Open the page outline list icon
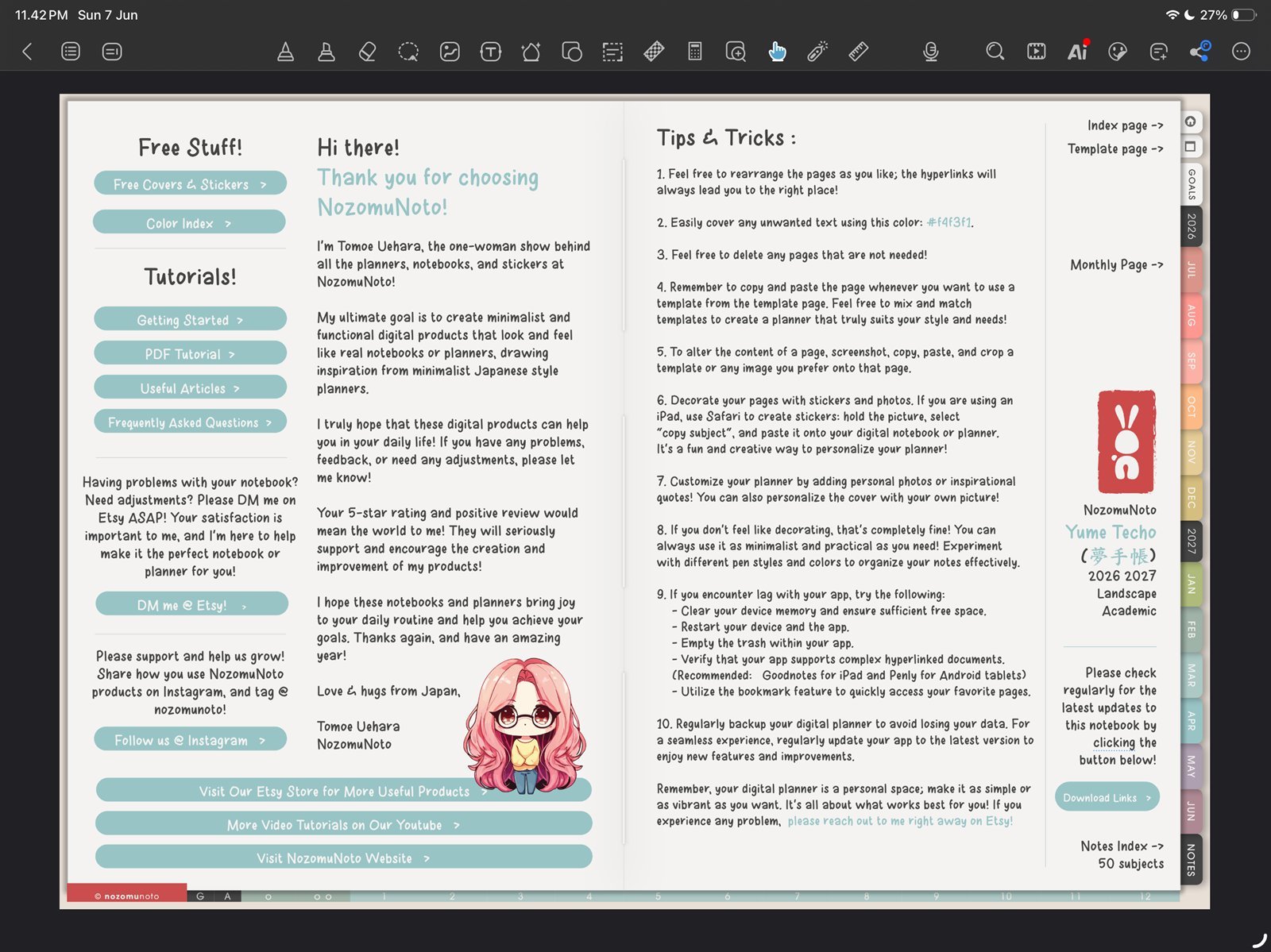 (71, 52)
